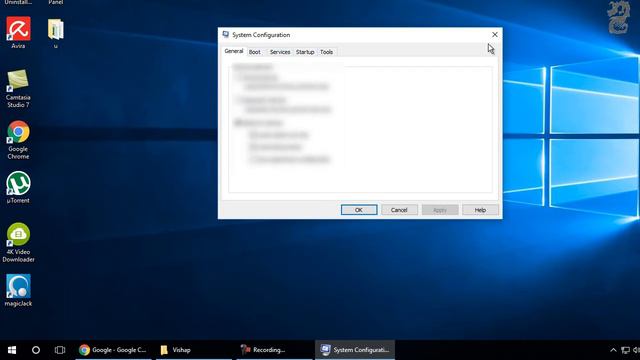Switch to the Services tab
This screenshot has height=360, width=640.
[280, 52]
